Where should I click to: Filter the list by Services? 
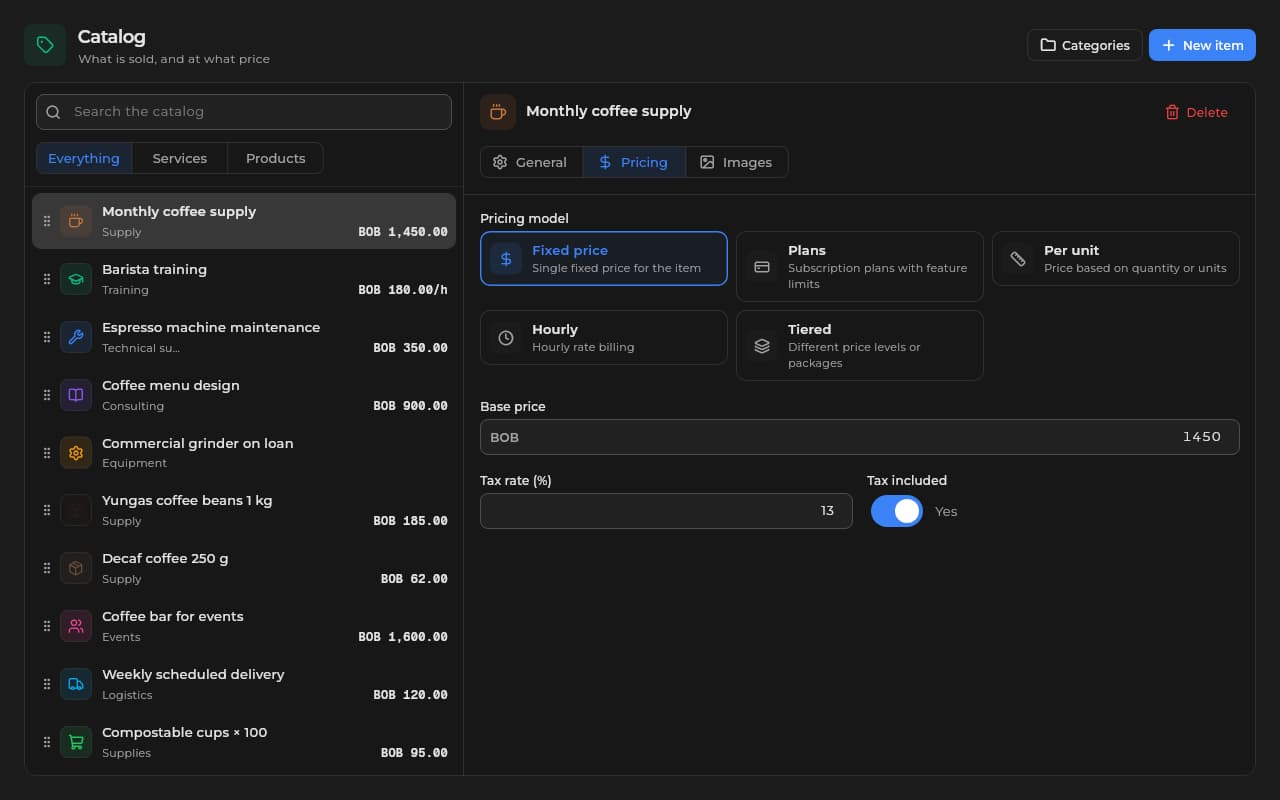tap(180, 158)
